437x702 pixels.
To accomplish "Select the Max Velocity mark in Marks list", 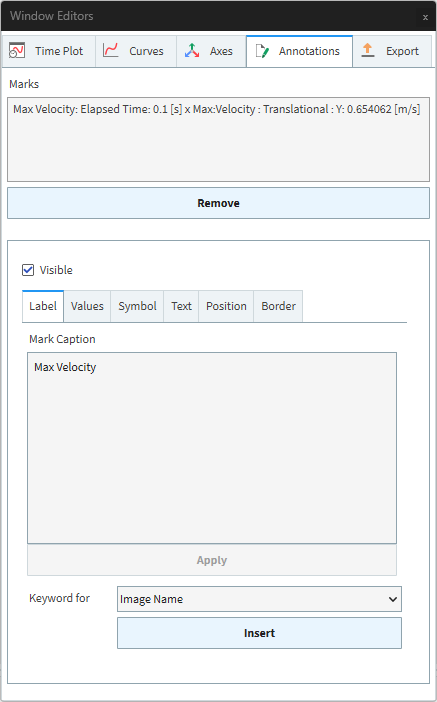I will pyautogui.click(x=217, y=109).
